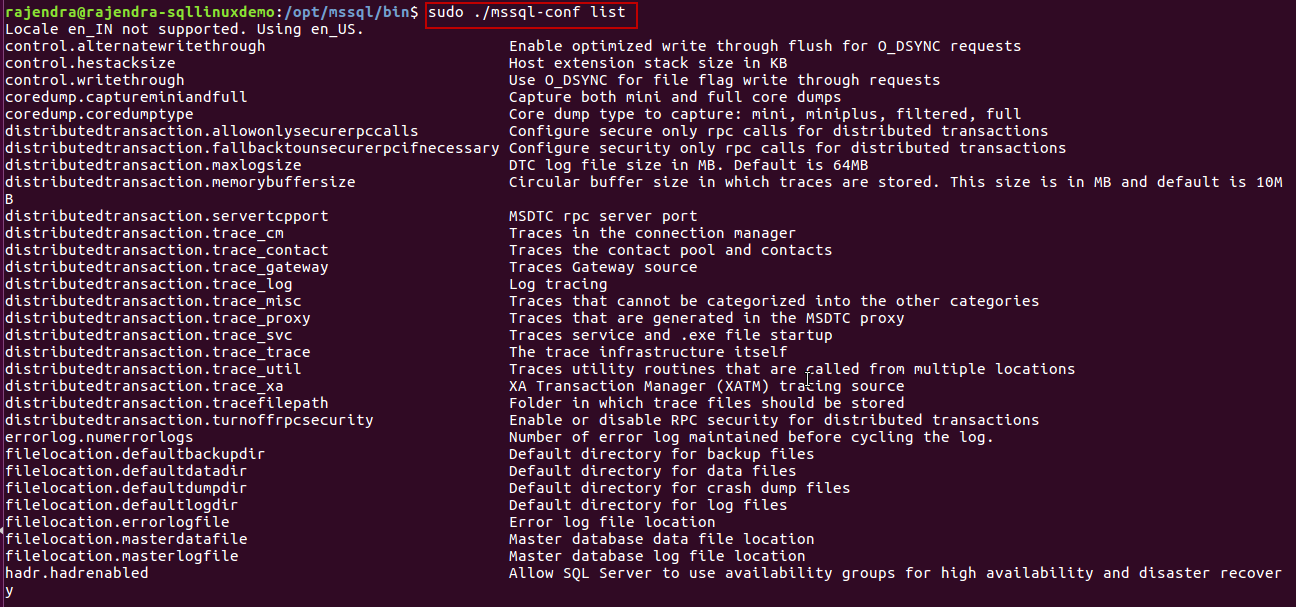Select the filelocation.masterdatafile setting
The image size is (1296, 607).
(126, 539)
